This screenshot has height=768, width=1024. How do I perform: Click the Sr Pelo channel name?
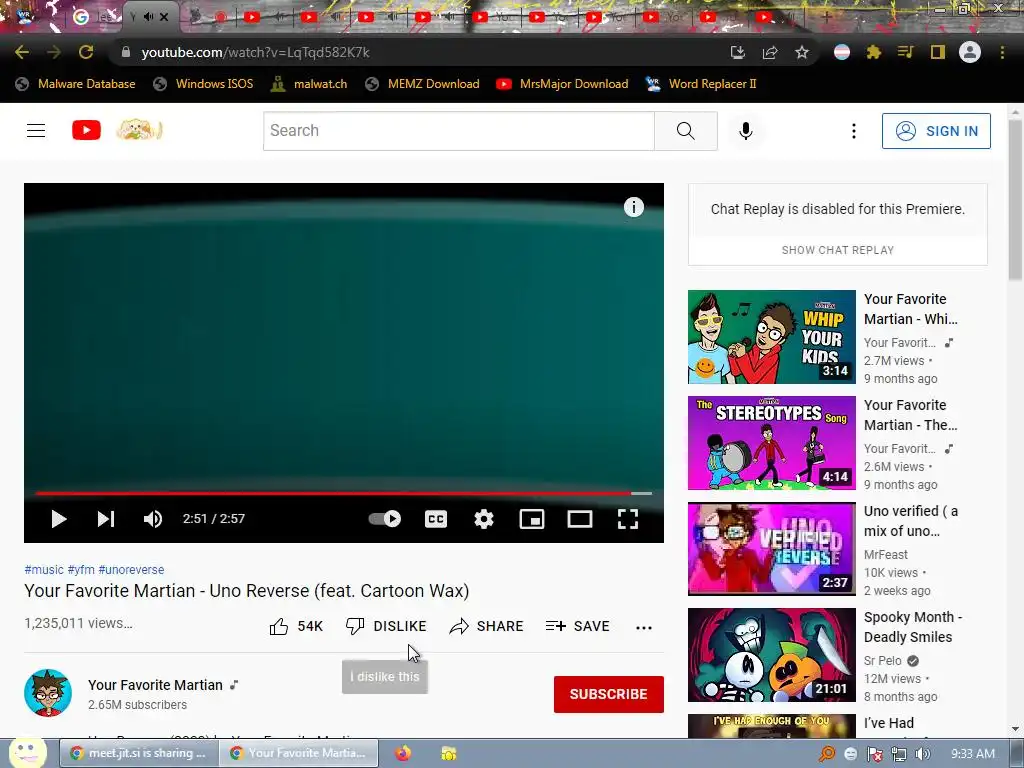[x=882, y=661]
